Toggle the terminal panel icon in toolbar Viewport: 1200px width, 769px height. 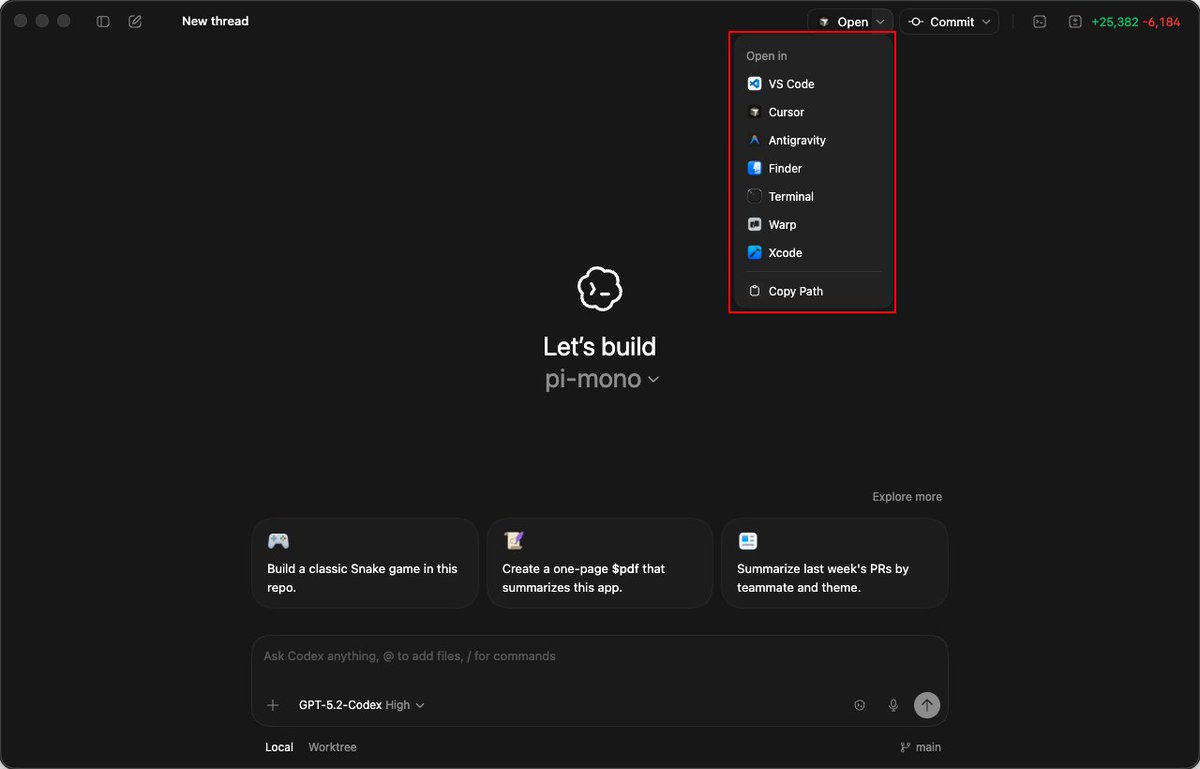tap(1040, 21)
